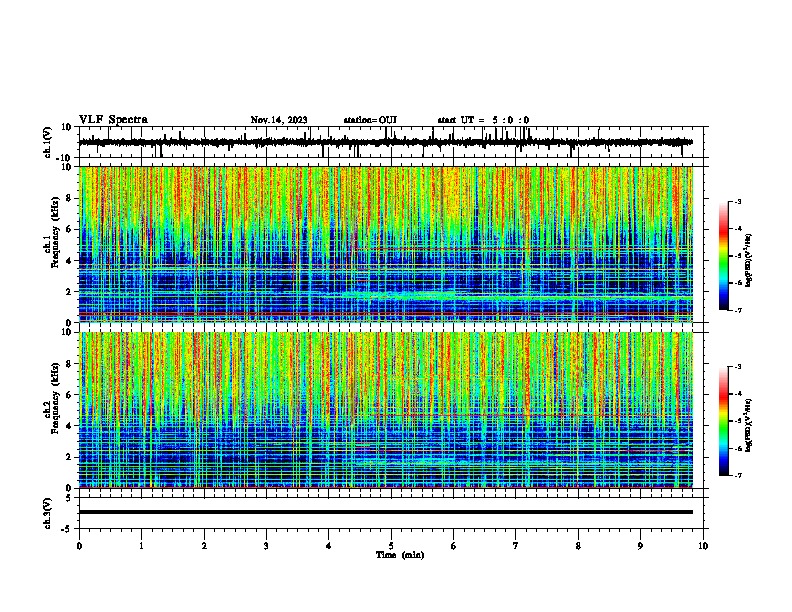
Task: Select the "start UT = 5 : 0 : 0" text
Action: (483, 120)
